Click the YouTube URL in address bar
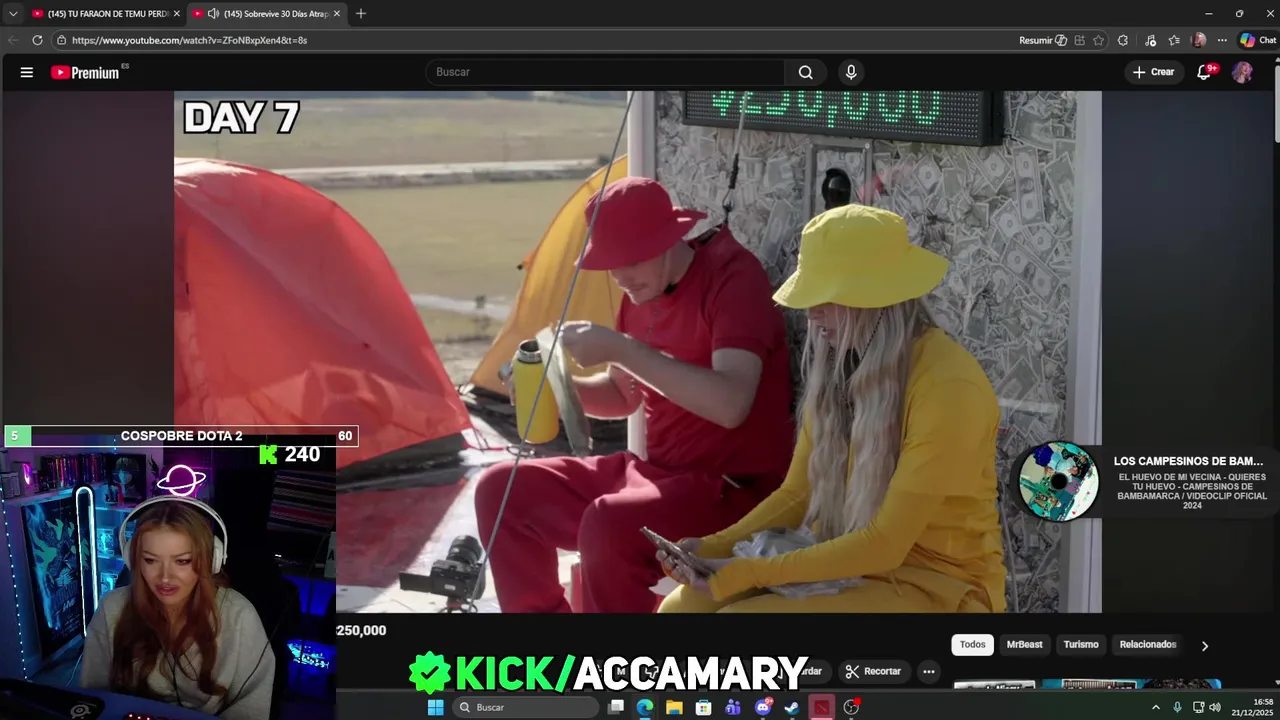The width and height of the screenshot is (1280, 720). tap(189, 40)
